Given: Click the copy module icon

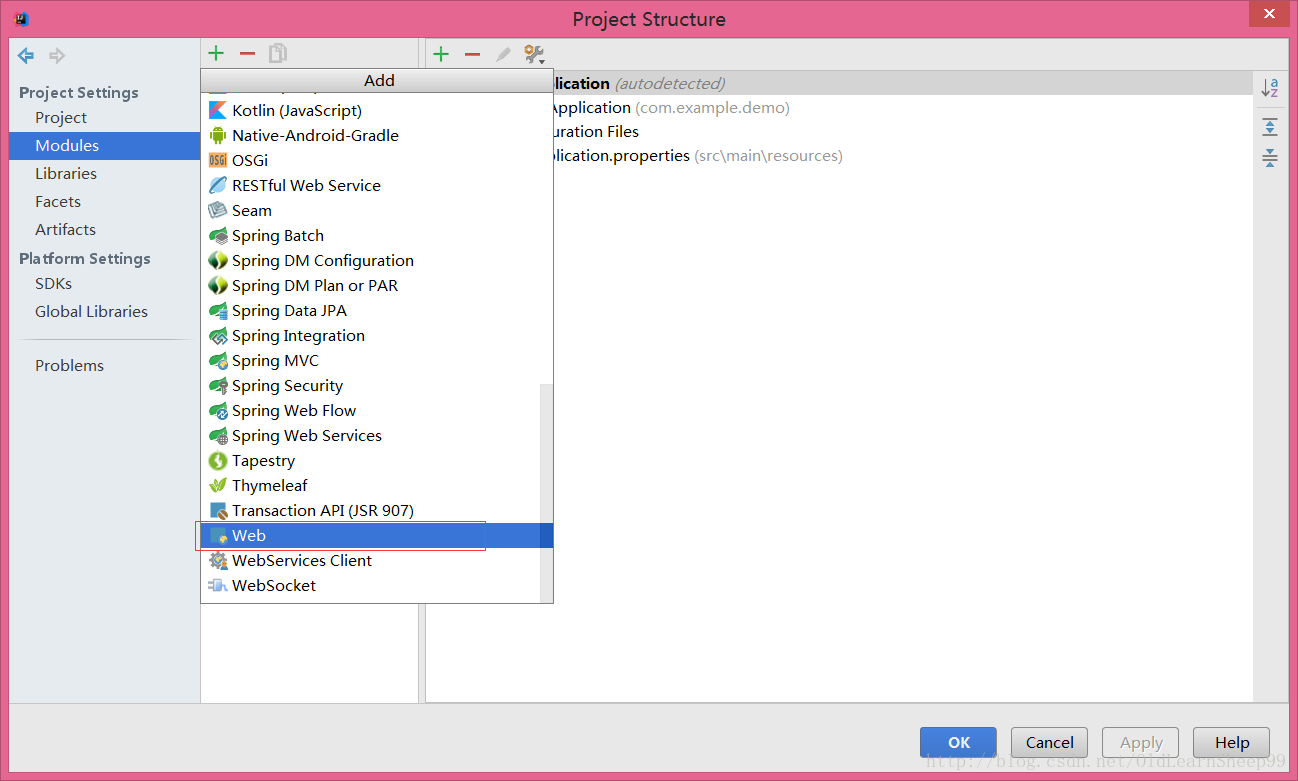Looking at the screenshot, I should tap(278, 54).
